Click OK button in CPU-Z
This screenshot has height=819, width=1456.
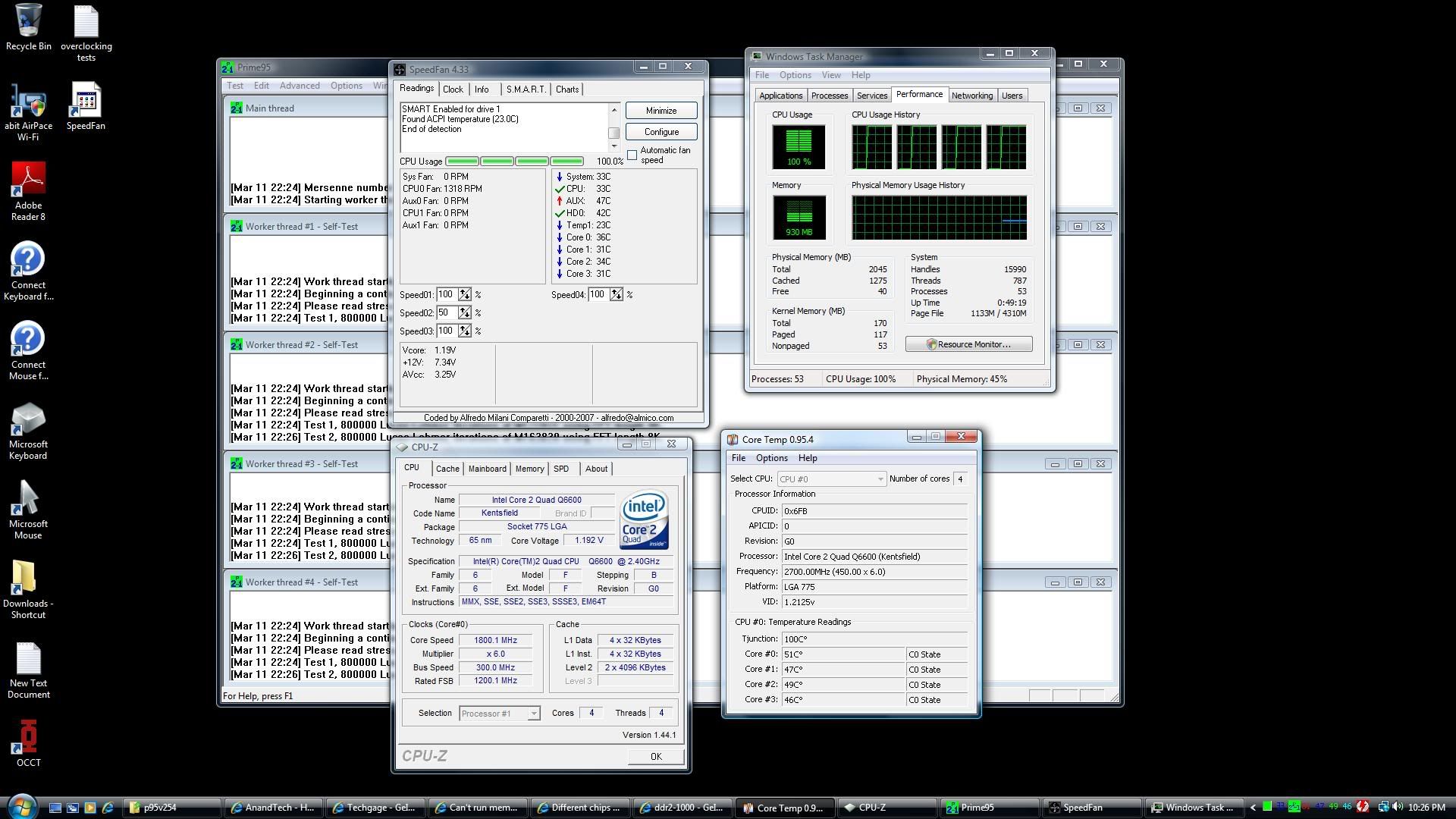(655, 756)
